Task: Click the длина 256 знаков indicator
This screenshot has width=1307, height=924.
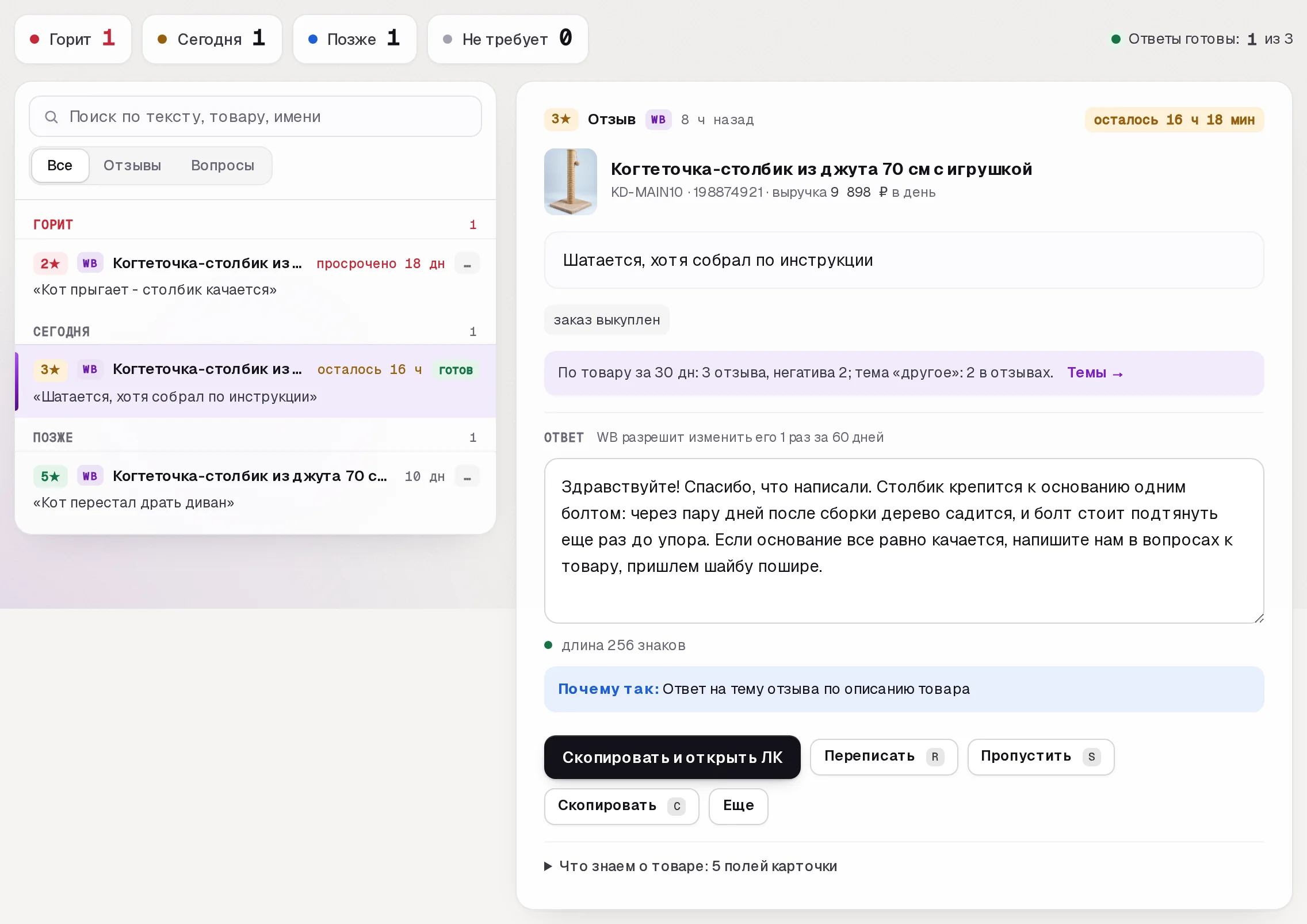Action: (x=615, y=645)
